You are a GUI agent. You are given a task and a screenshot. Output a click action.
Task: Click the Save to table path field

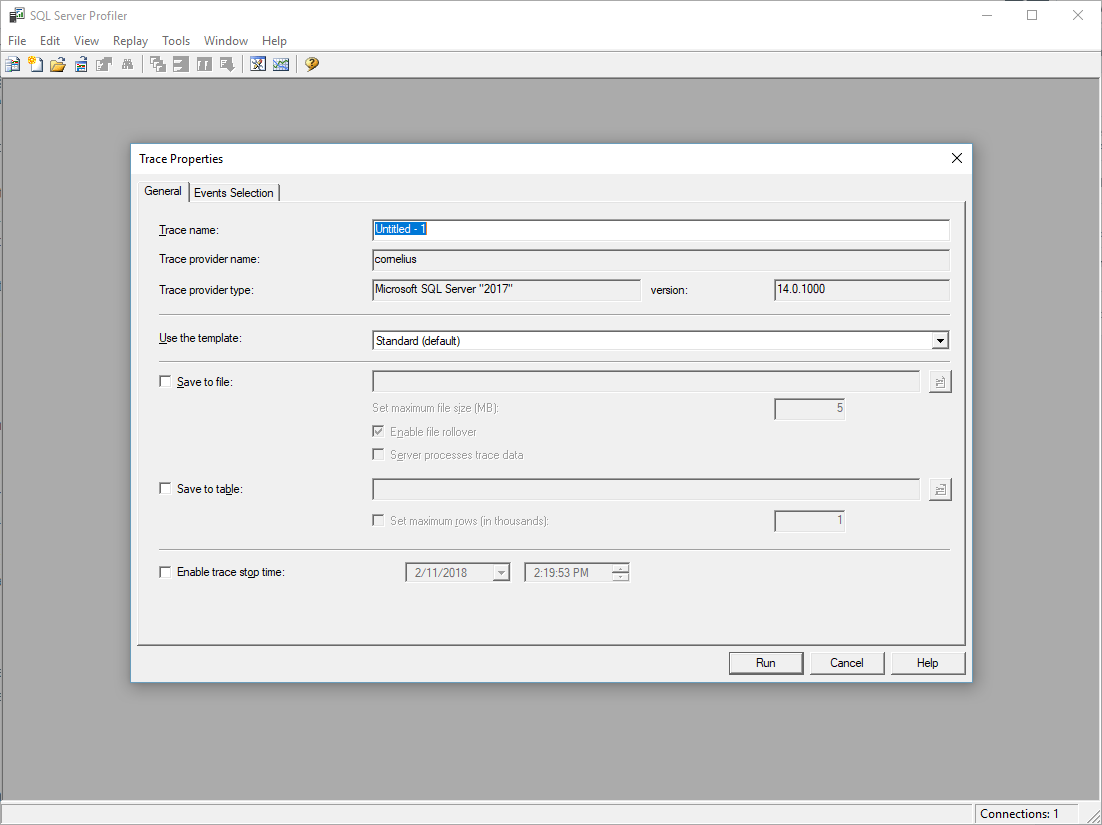646,489
